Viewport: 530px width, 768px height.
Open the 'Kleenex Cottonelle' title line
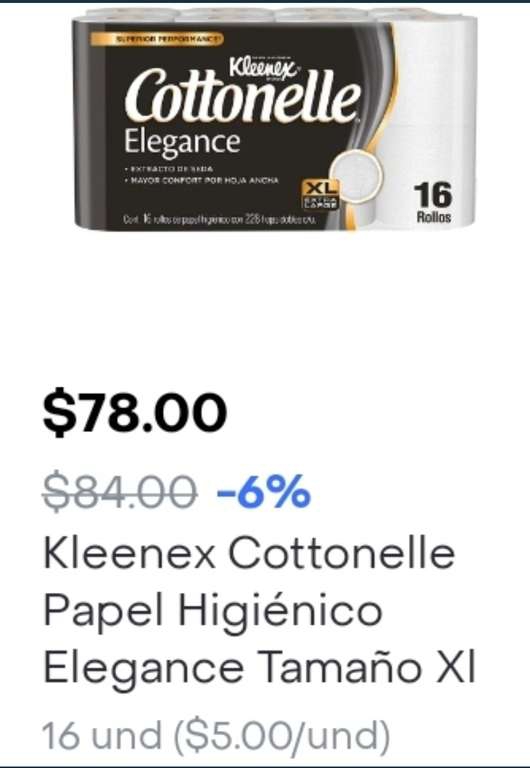pyautogui.click(x=249, y=552)
